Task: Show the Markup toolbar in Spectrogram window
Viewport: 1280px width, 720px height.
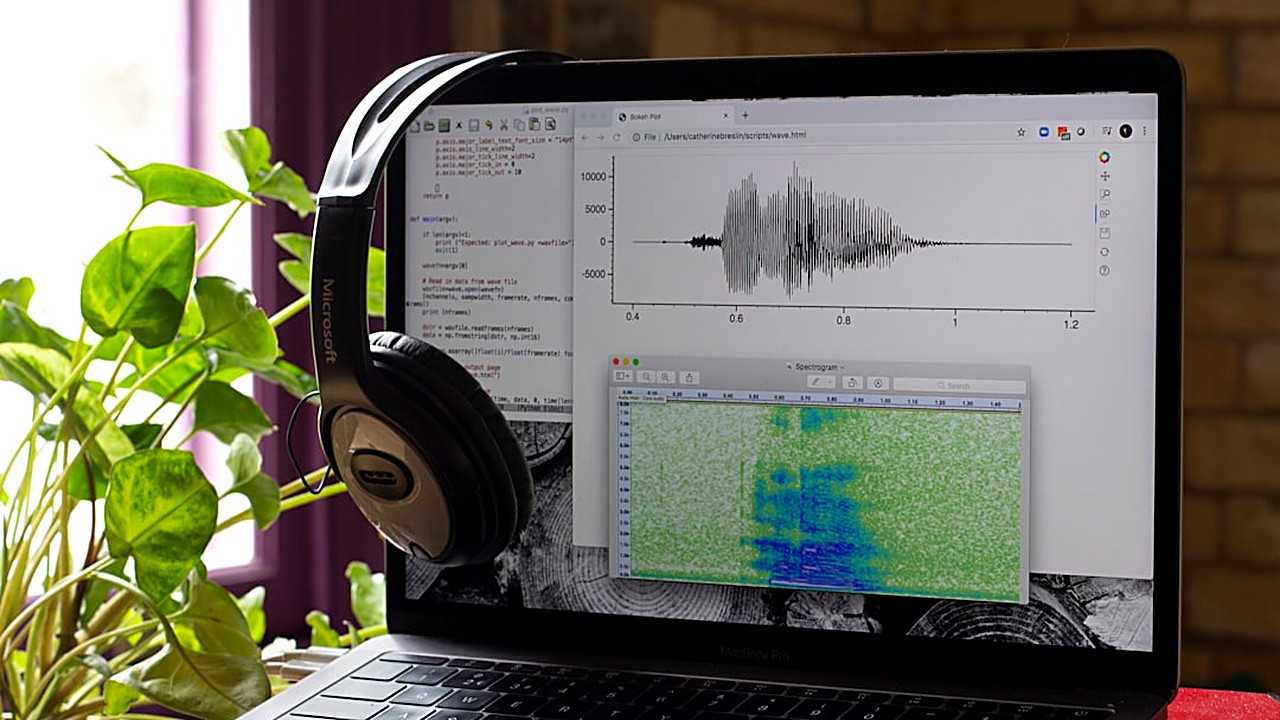Action: 878,383
